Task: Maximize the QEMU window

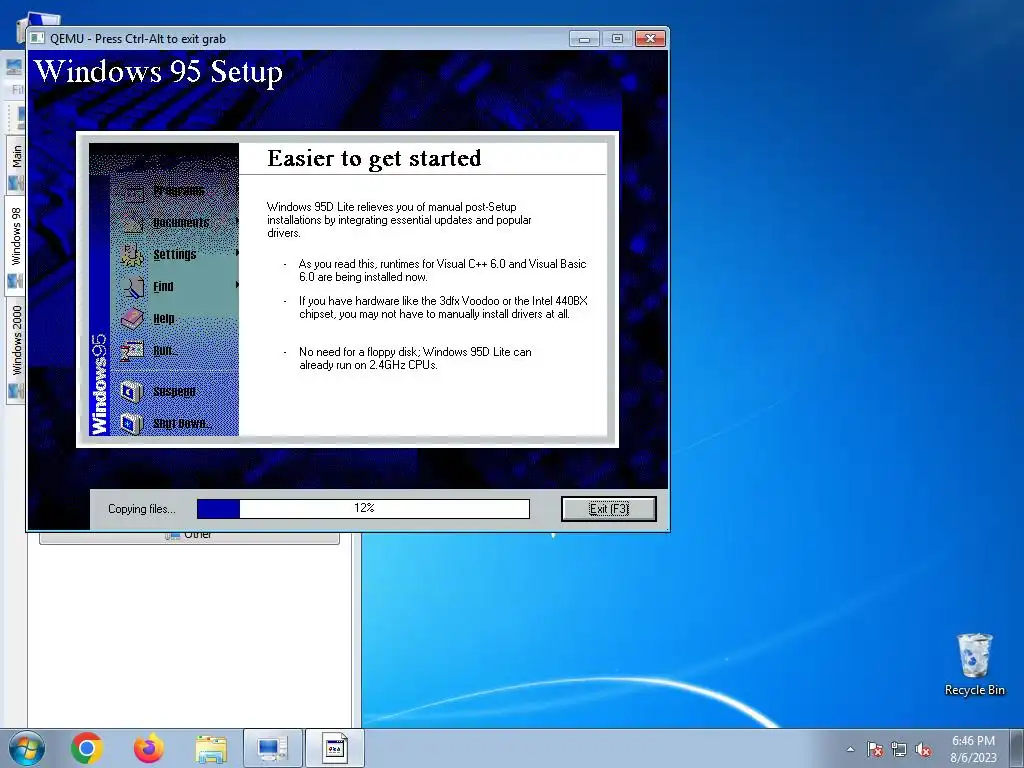Action: click(617, 39)
